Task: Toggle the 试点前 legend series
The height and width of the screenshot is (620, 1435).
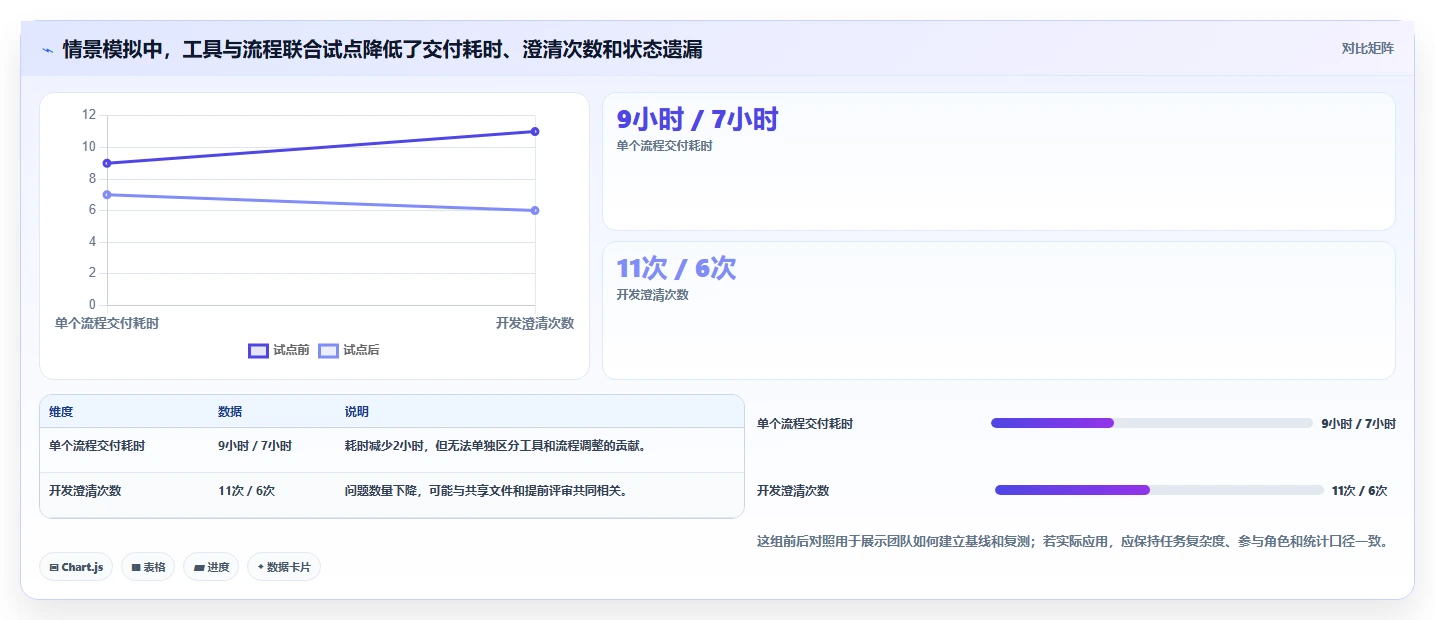Action: tap(279, 350)
